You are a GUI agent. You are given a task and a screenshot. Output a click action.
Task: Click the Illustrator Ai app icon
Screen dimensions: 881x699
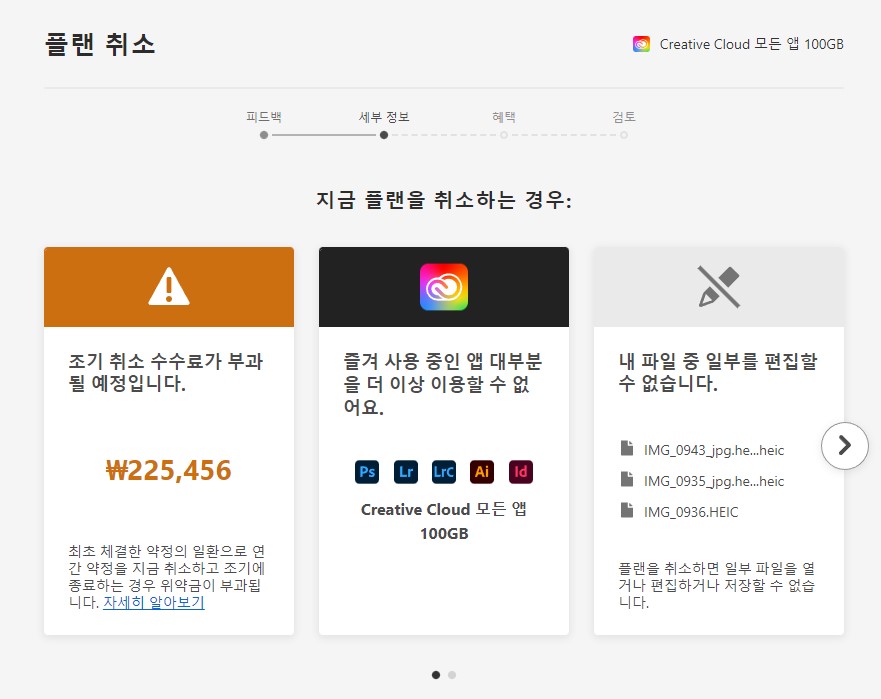tap(482, 471)
